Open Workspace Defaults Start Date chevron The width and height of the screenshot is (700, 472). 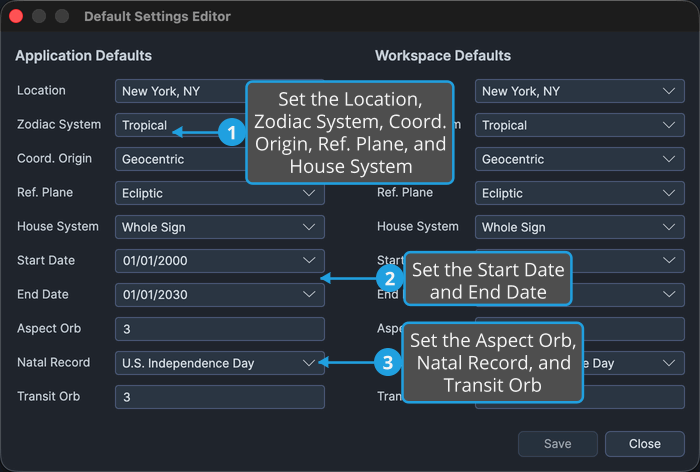(669, 260)
